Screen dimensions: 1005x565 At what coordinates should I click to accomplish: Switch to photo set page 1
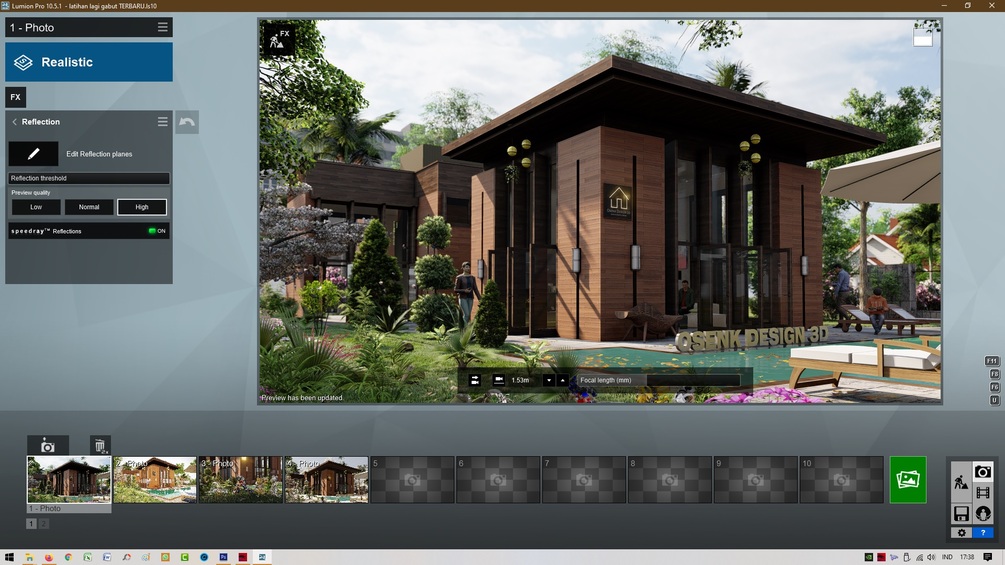pos(31,523)
